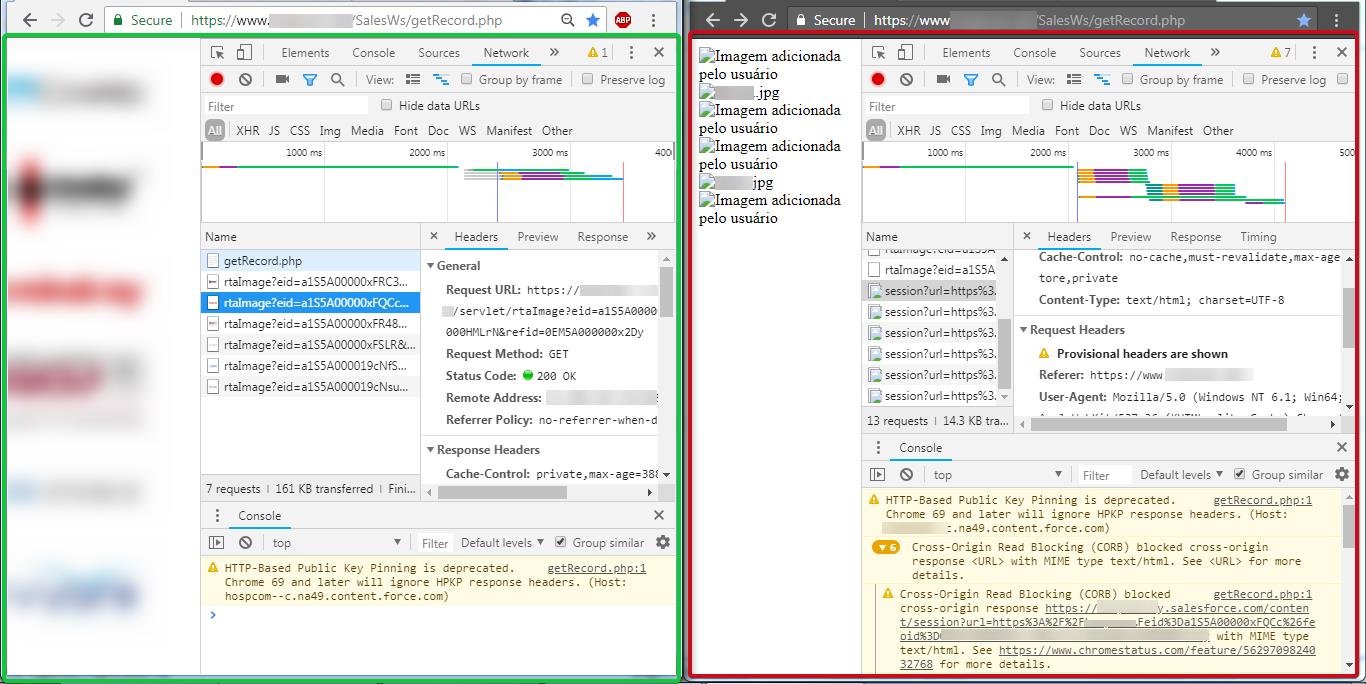Enable Preserve log in left DevTools

point(588,79)
